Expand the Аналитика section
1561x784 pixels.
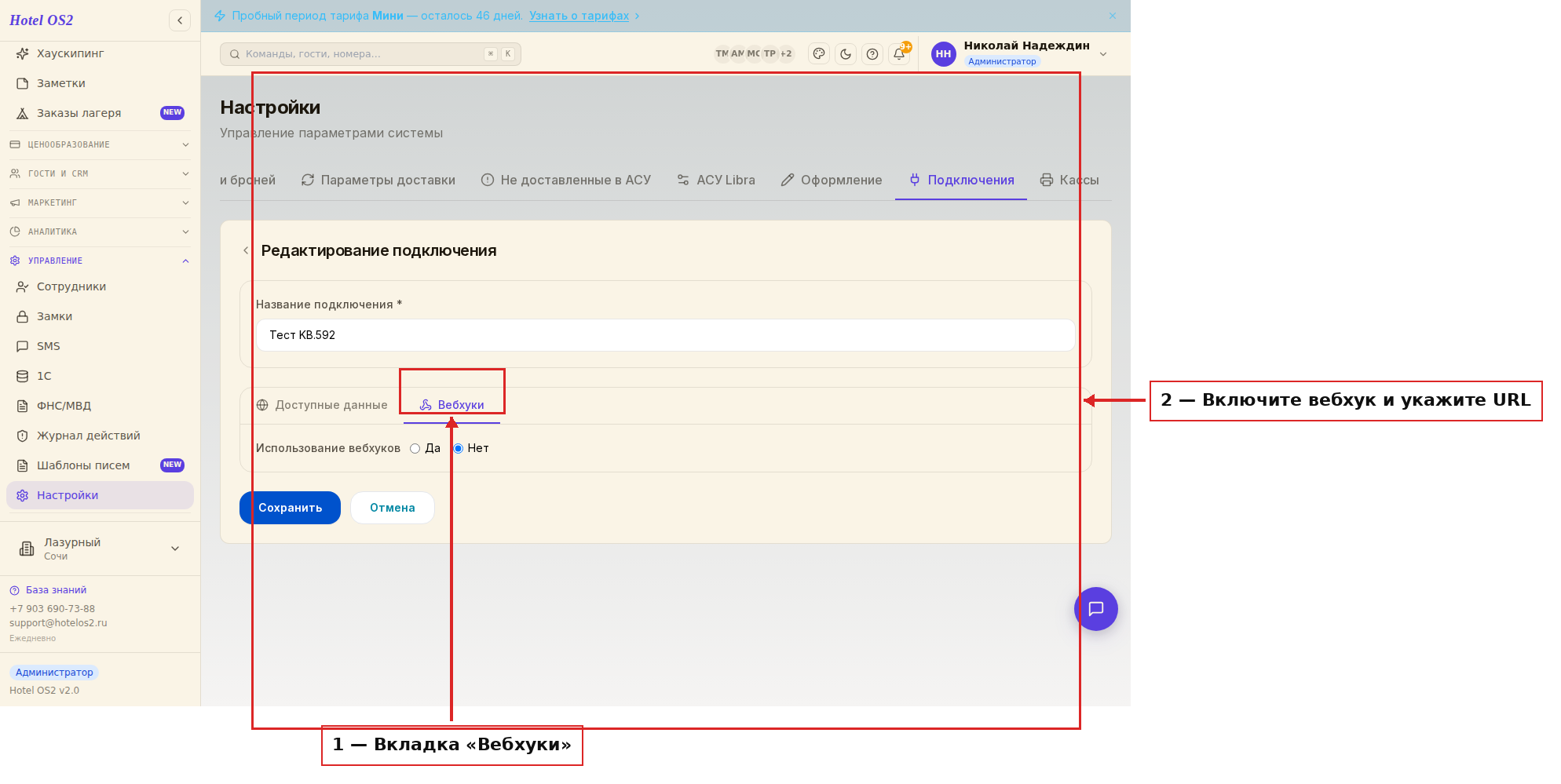pos(100,232)
